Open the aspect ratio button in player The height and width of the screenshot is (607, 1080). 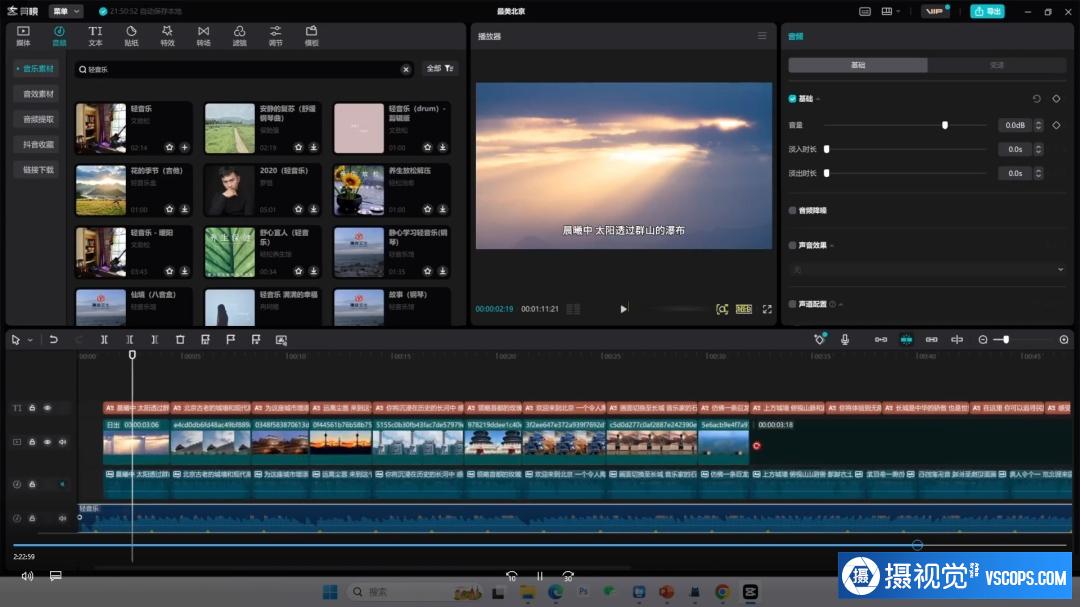tap(744, 309)
